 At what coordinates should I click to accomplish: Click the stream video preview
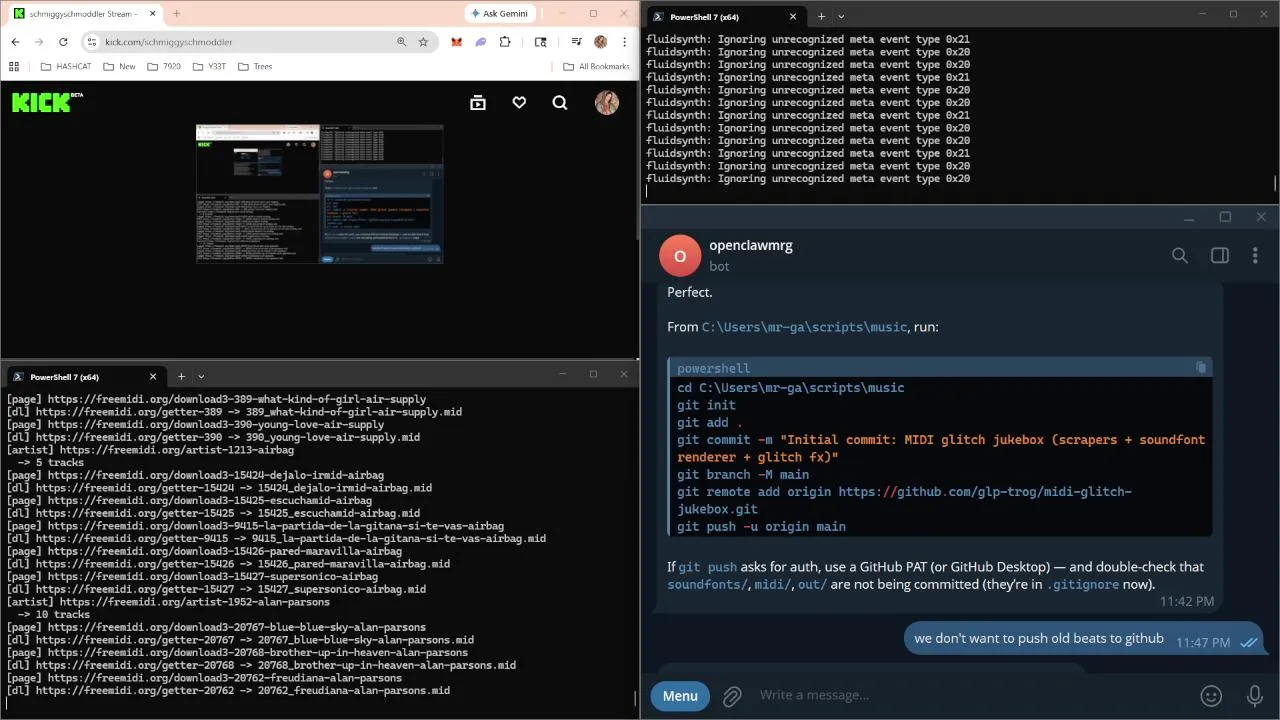click(319, 194)
